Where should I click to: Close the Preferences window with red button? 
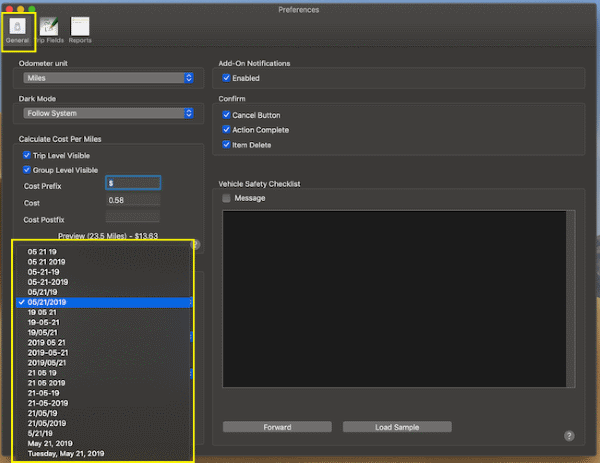tap(8, 9)
